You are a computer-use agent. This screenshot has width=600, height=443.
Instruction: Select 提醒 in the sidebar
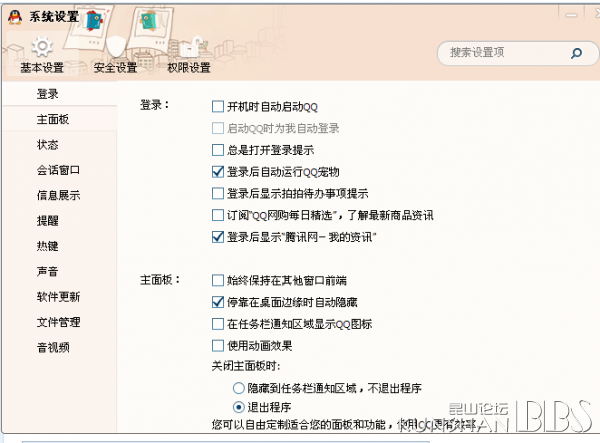pyautogui.click(x=47, y=220)
